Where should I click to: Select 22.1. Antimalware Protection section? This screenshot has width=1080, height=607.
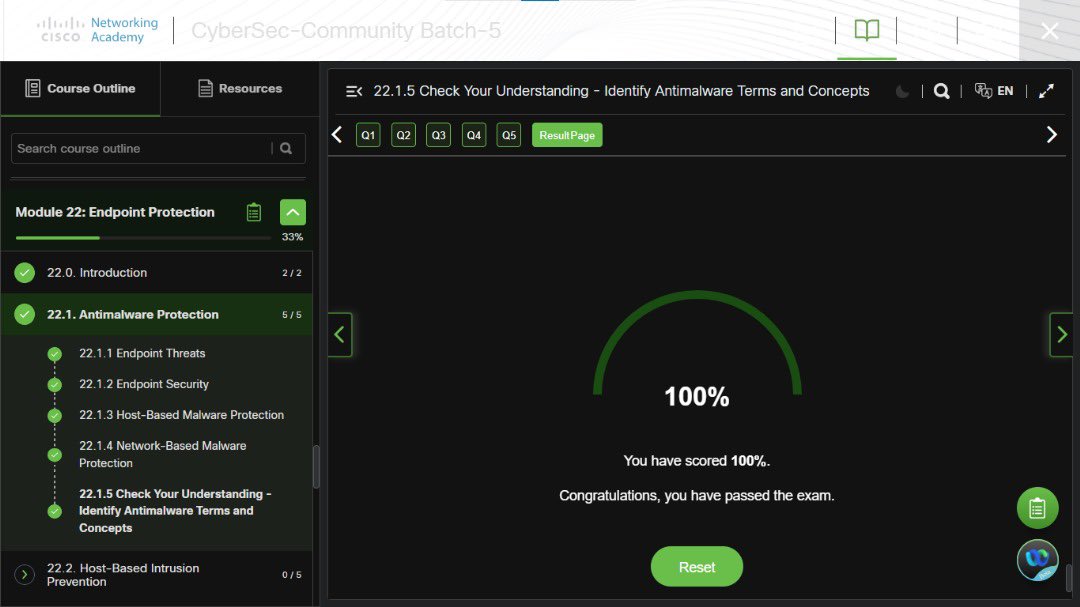click(x=156, y=314)
